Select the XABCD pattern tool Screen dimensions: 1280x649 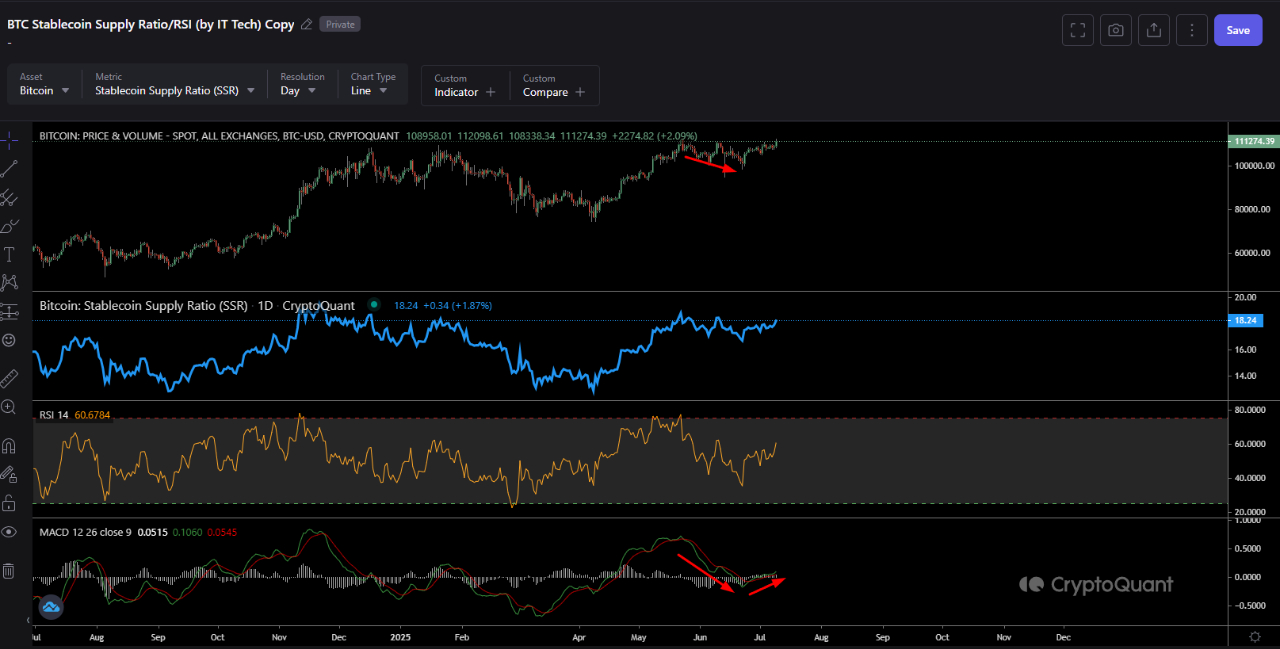(10, 282)
